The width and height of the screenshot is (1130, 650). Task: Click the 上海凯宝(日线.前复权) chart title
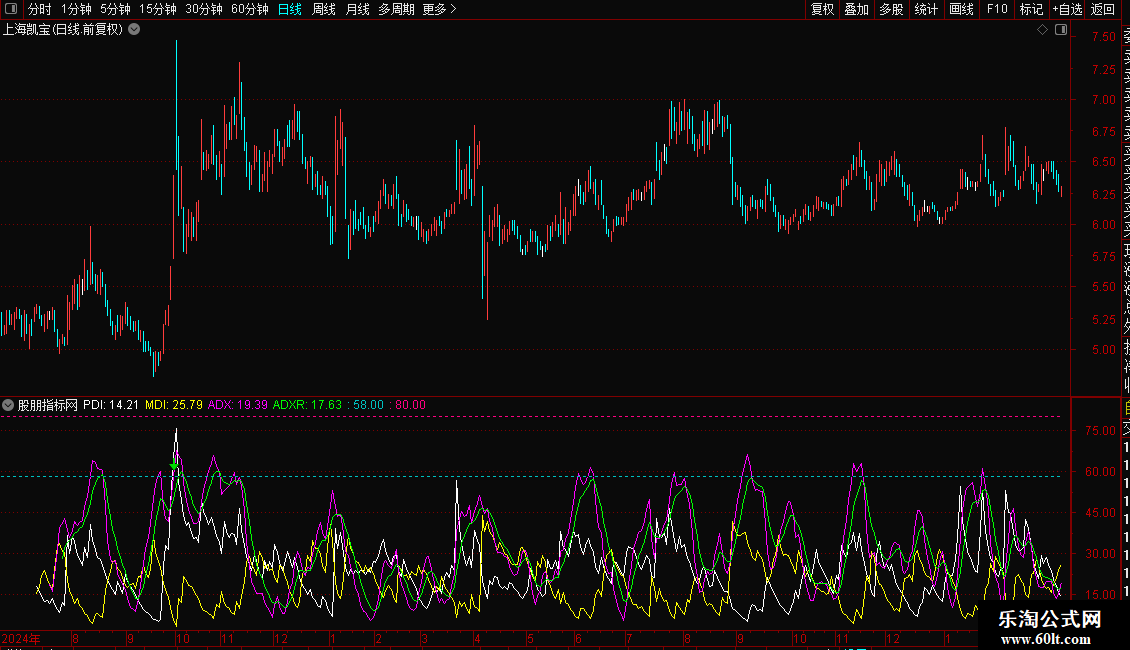63,30
